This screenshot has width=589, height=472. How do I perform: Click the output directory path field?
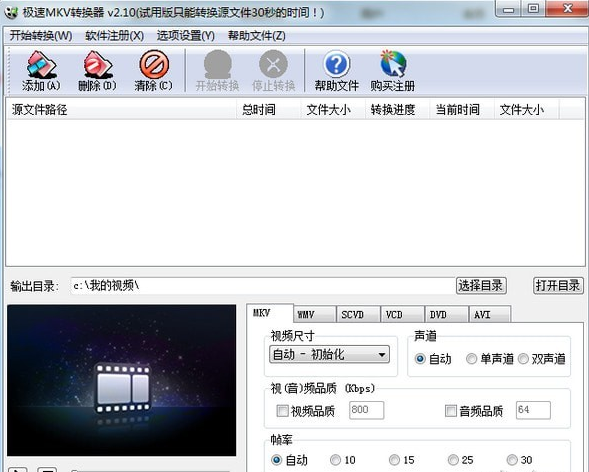tap(263, 286)
